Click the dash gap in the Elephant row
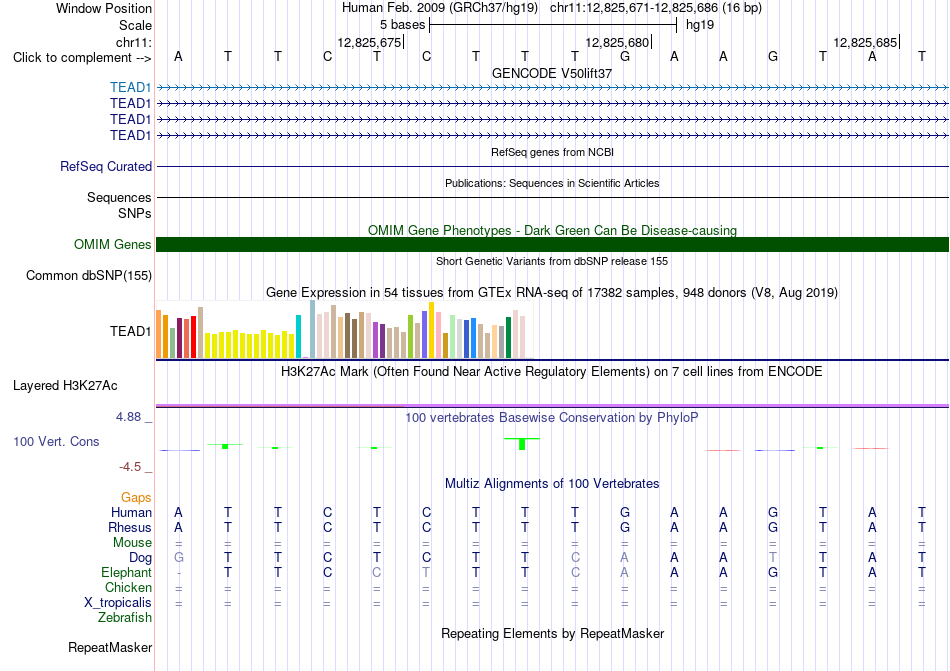 [x=178, y=573]
